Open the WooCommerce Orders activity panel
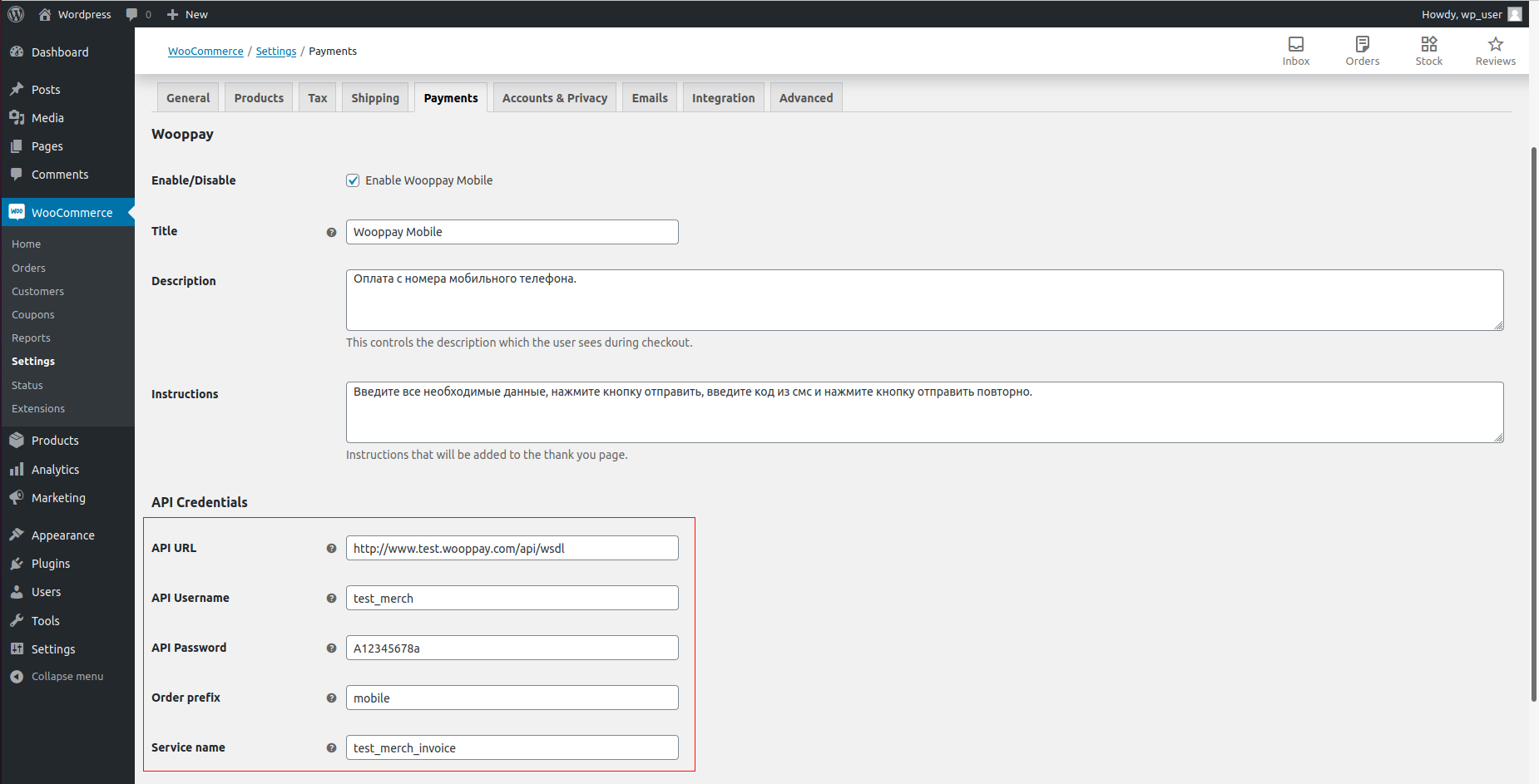1539x784 pixels. pos(1363,51)
